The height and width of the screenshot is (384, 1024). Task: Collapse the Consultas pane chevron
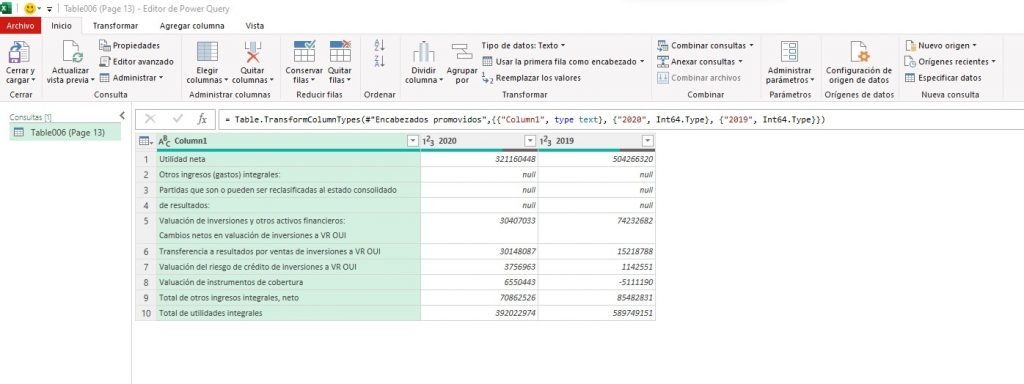coord(121,116)
